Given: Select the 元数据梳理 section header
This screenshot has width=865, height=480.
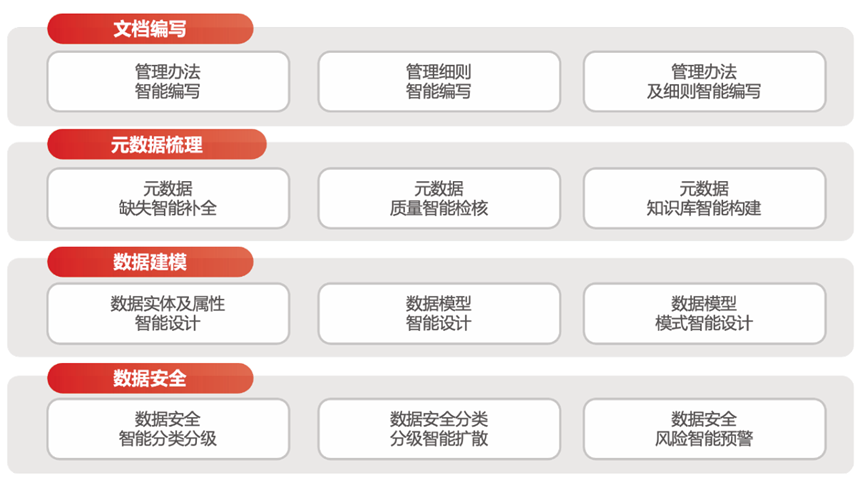Looking at the screenshot, I should (157, 145).
